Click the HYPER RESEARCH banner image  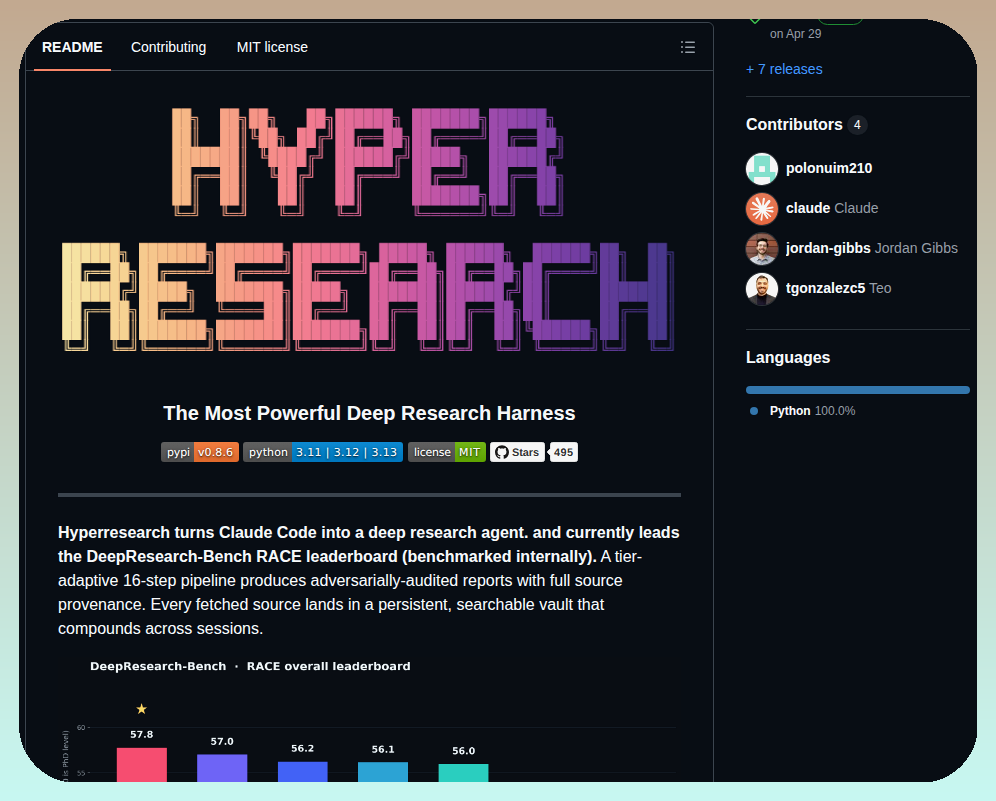point(368,230)
